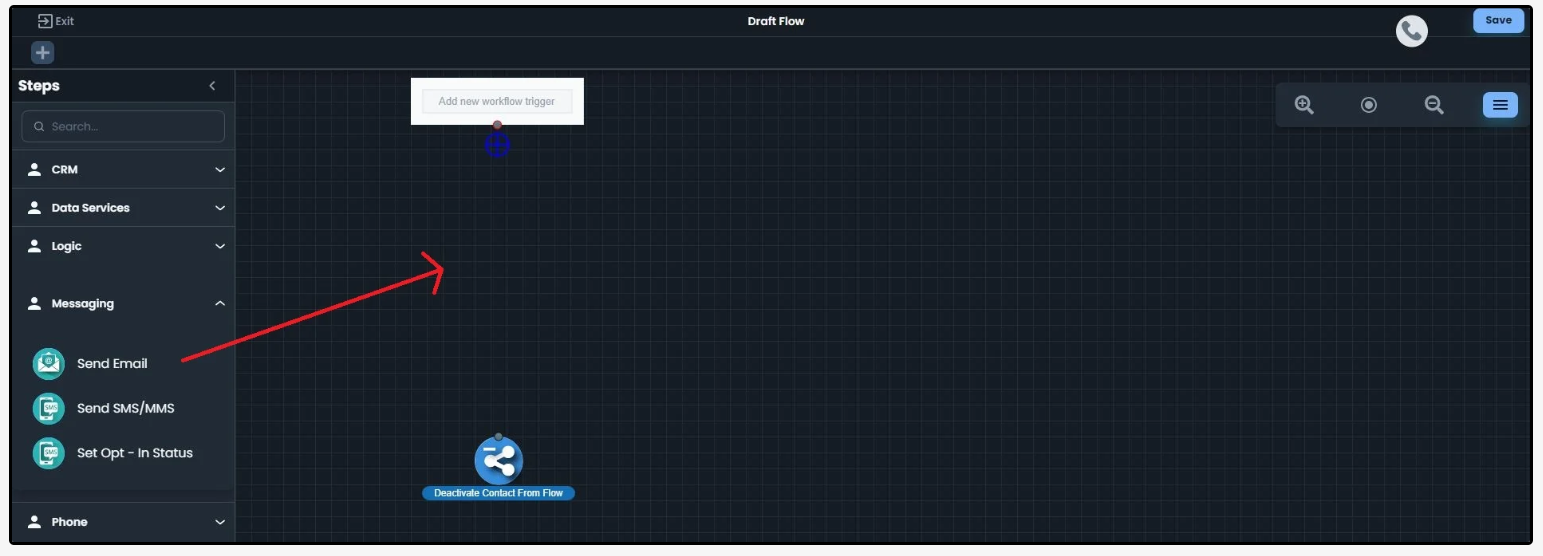Expand the Data Services category

(124, 208)
